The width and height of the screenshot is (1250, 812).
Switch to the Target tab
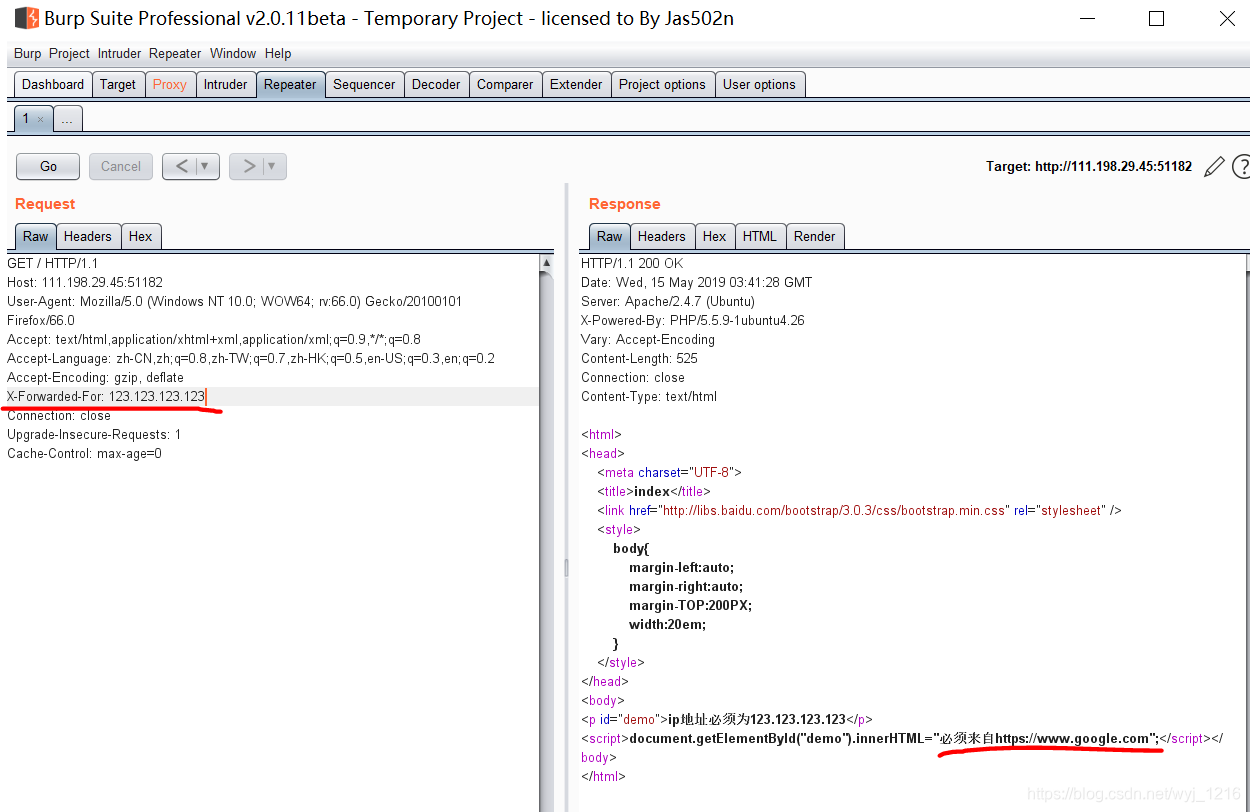pyautogui.click(x=118, y=85)
